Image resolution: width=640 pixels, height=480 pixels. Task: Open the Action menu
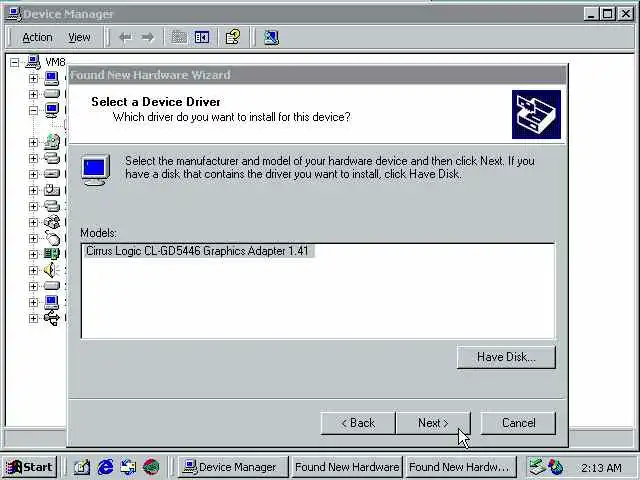tap(37, 38)
